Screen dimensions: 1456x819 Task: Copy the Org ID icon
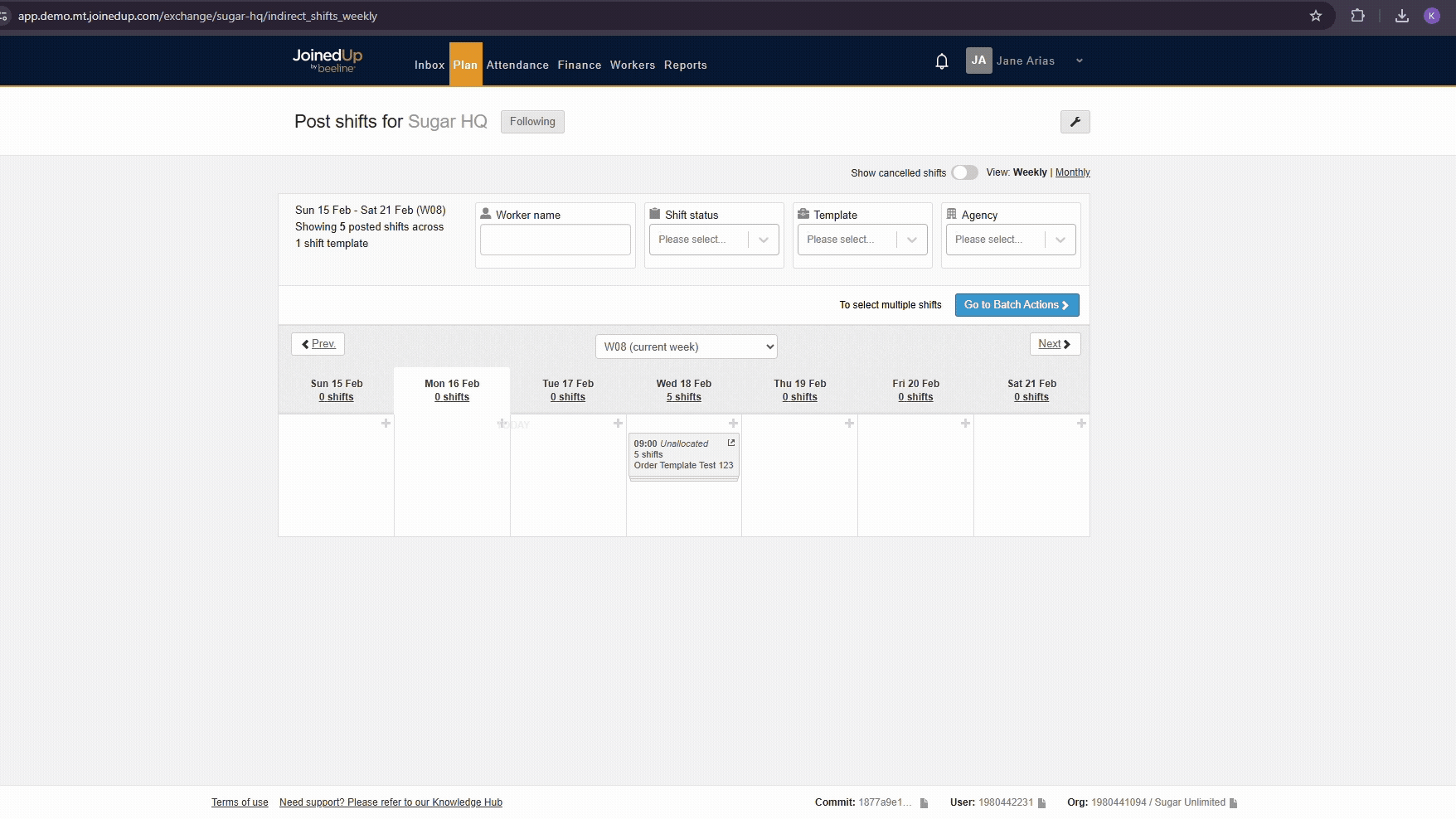click(x=1233, y=803)
